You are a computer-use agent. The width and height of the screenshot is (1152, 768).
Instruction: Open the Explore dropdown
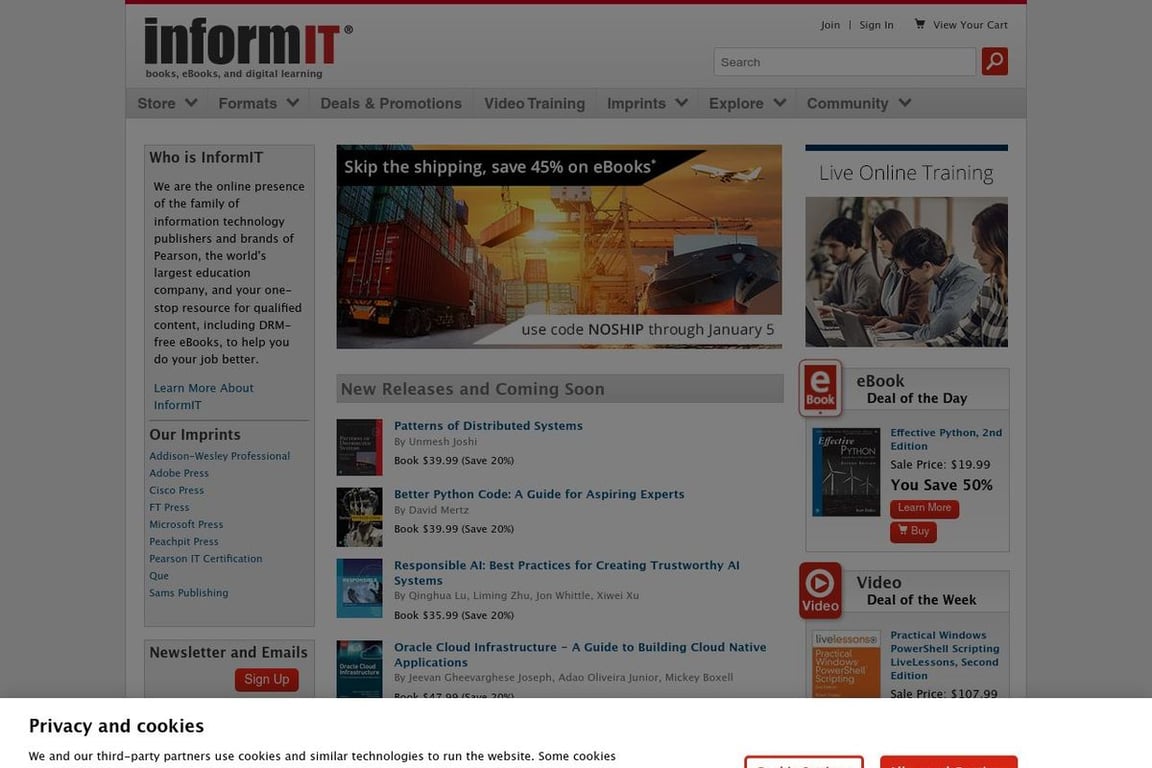point(746,103)
